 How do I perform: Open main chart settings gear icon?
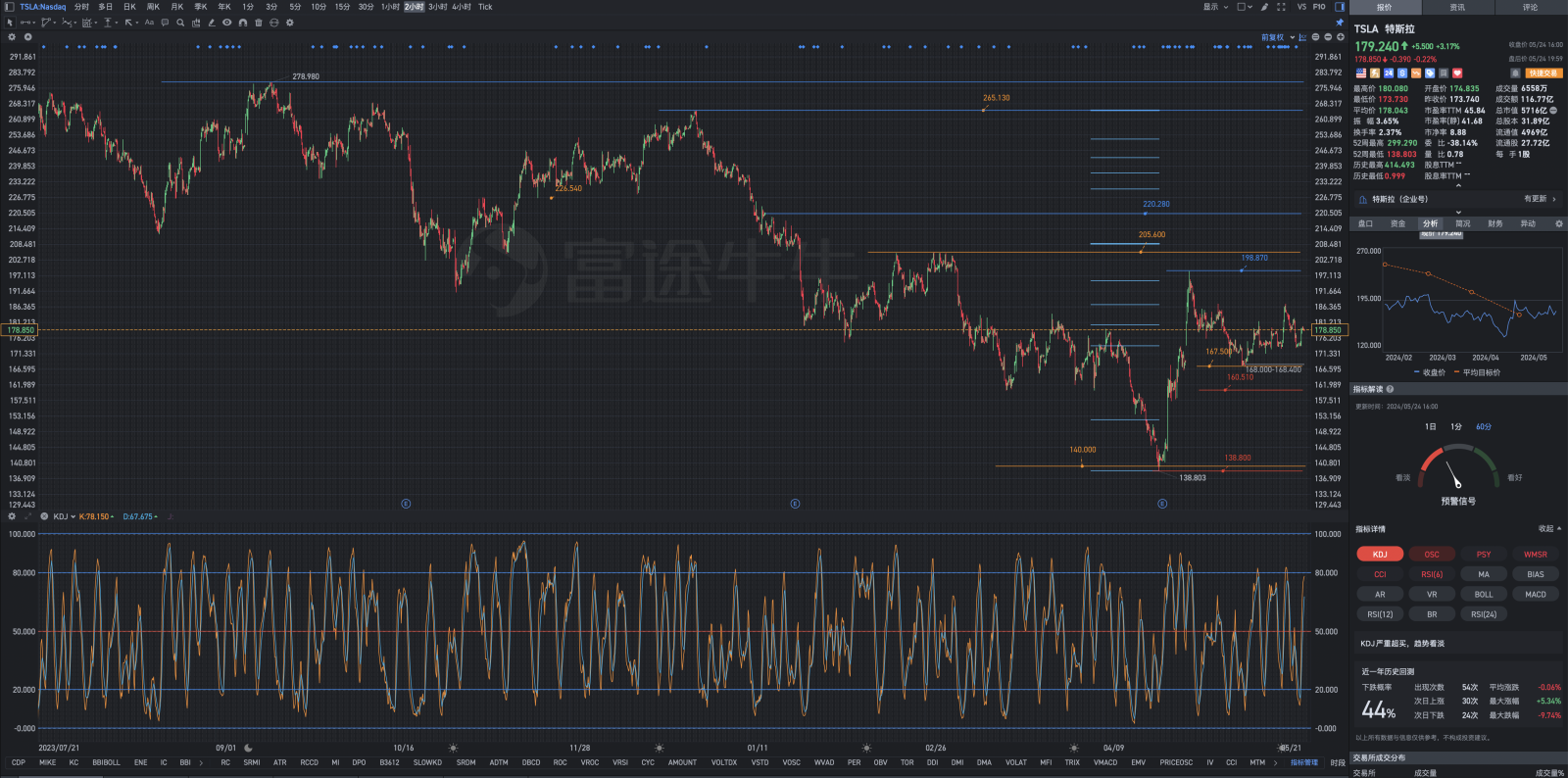point(12,37)
